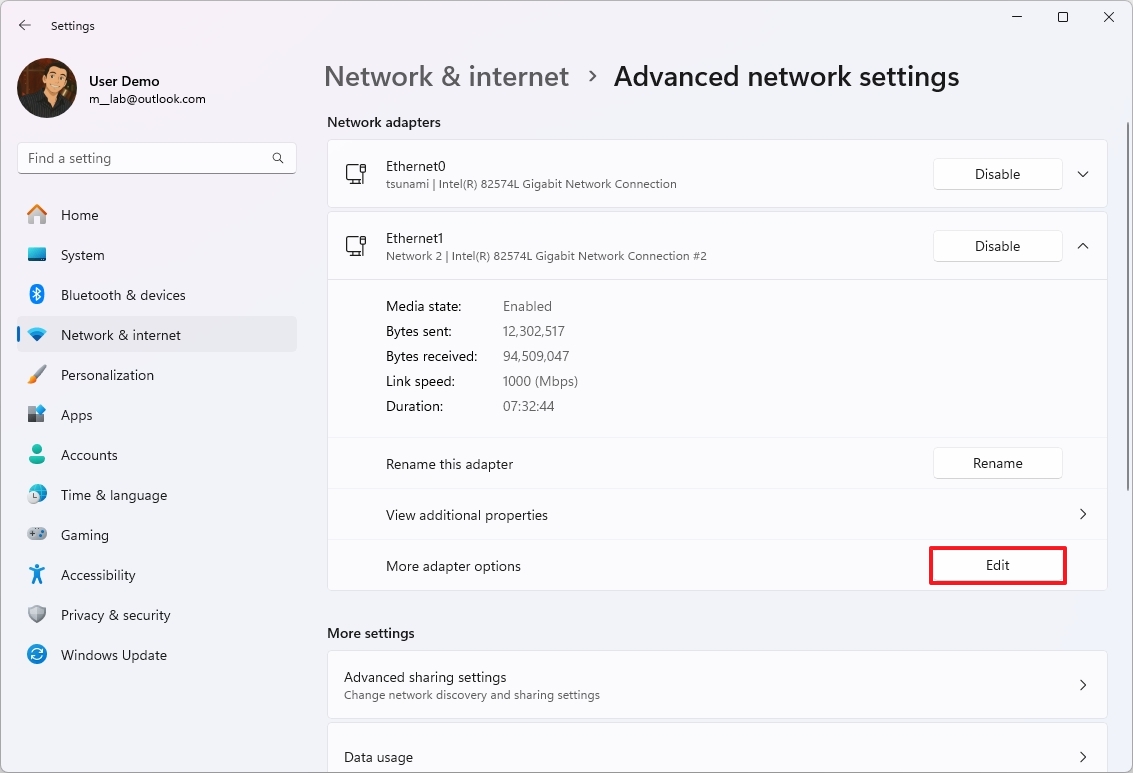Viewport: 1133px width, 773px height.
Task: Navigate to Network & internet breadcrumb
Action: pyautogui.click(x=446, y=76)
